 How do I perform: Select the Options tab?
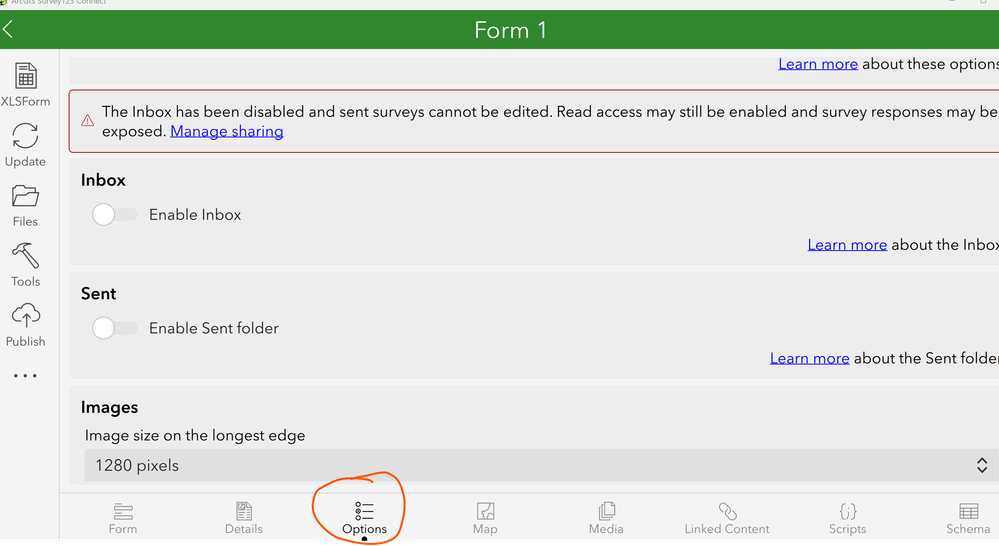click(364, 518)
